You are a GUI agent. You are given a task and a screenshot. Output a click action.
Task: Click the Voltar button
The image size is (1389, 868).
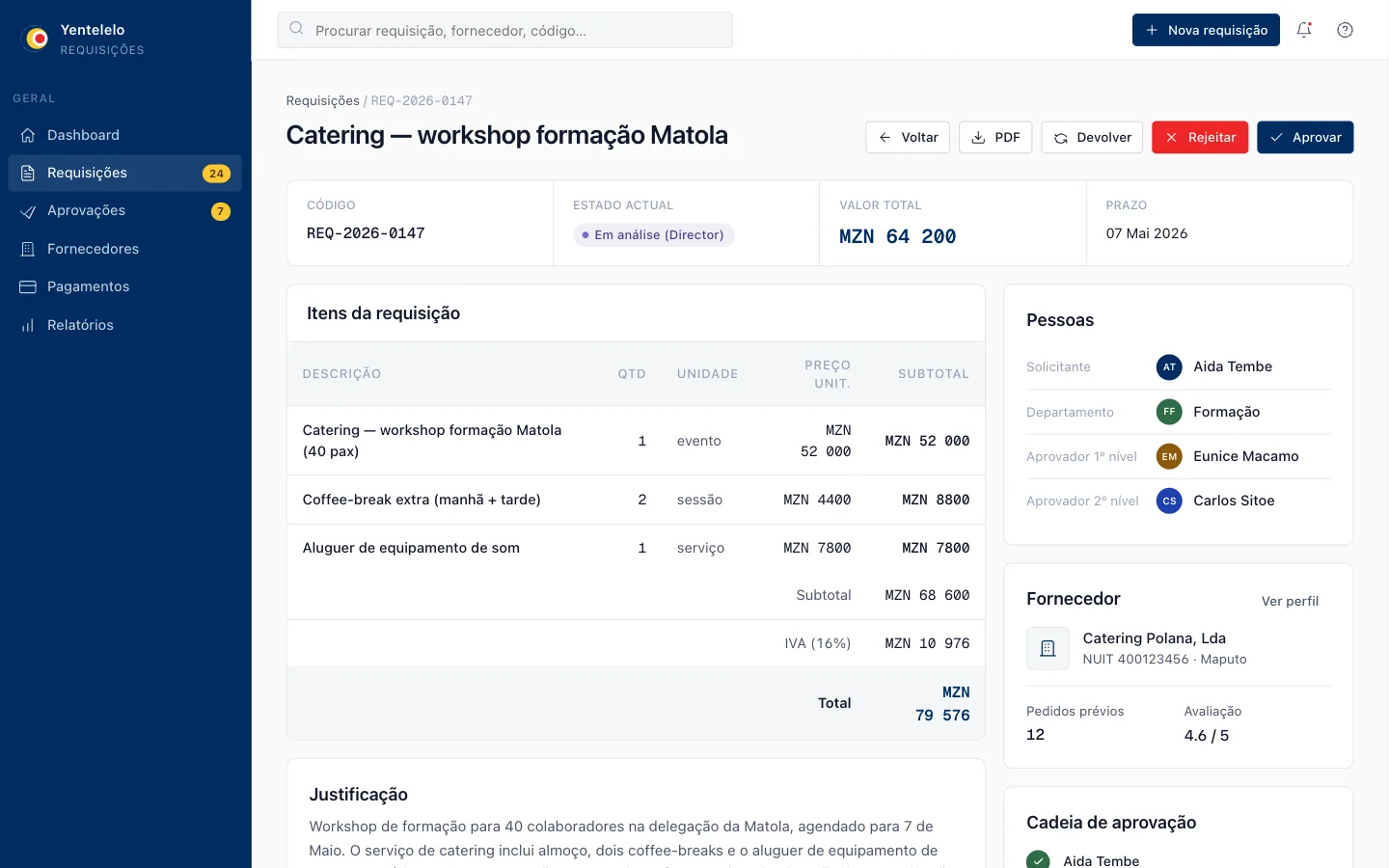click(x=908, y=137)
